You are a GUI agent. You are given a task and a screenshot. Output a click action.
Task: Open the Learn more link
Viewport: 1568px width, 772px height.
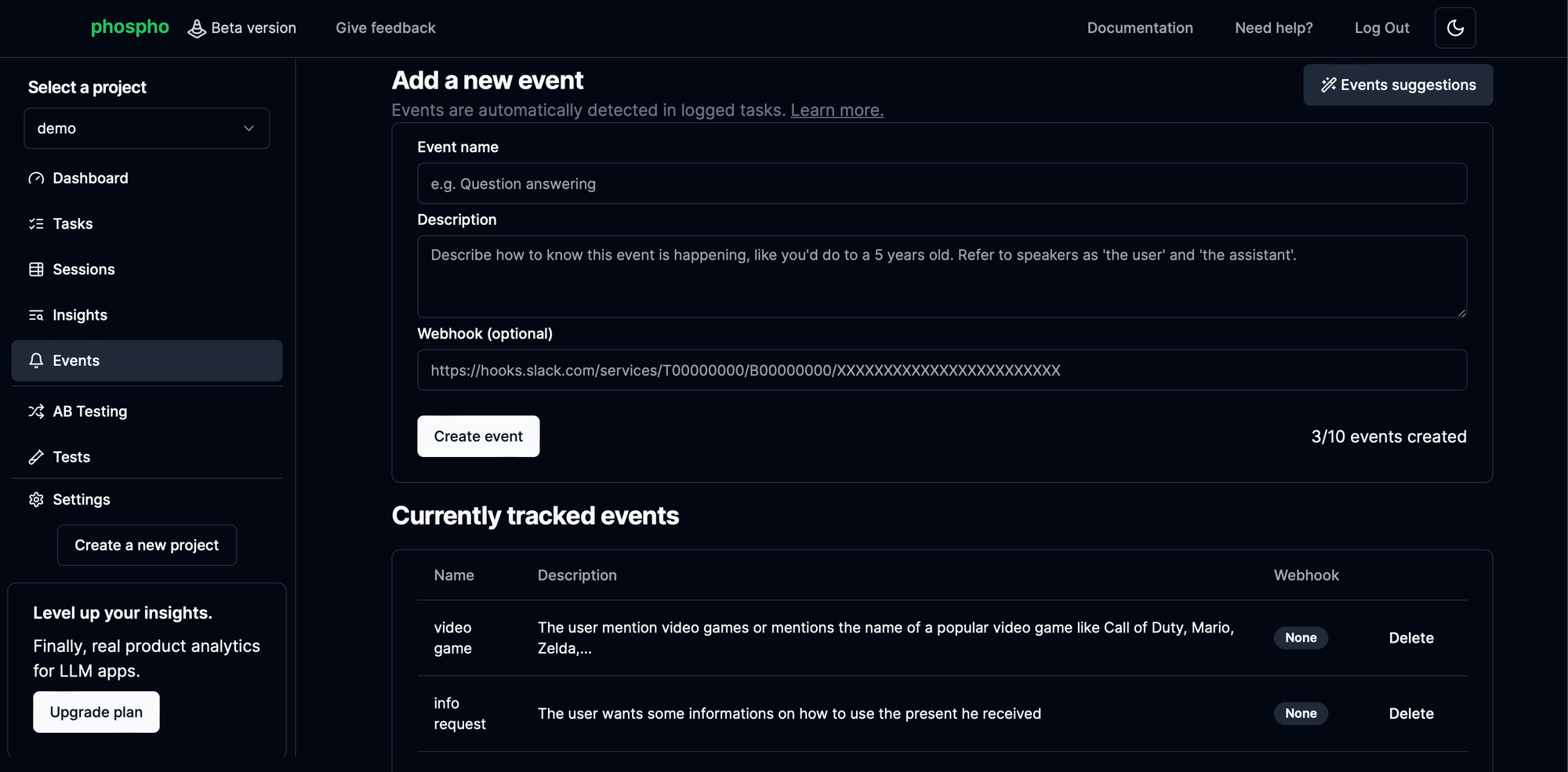tap(837, 111)
